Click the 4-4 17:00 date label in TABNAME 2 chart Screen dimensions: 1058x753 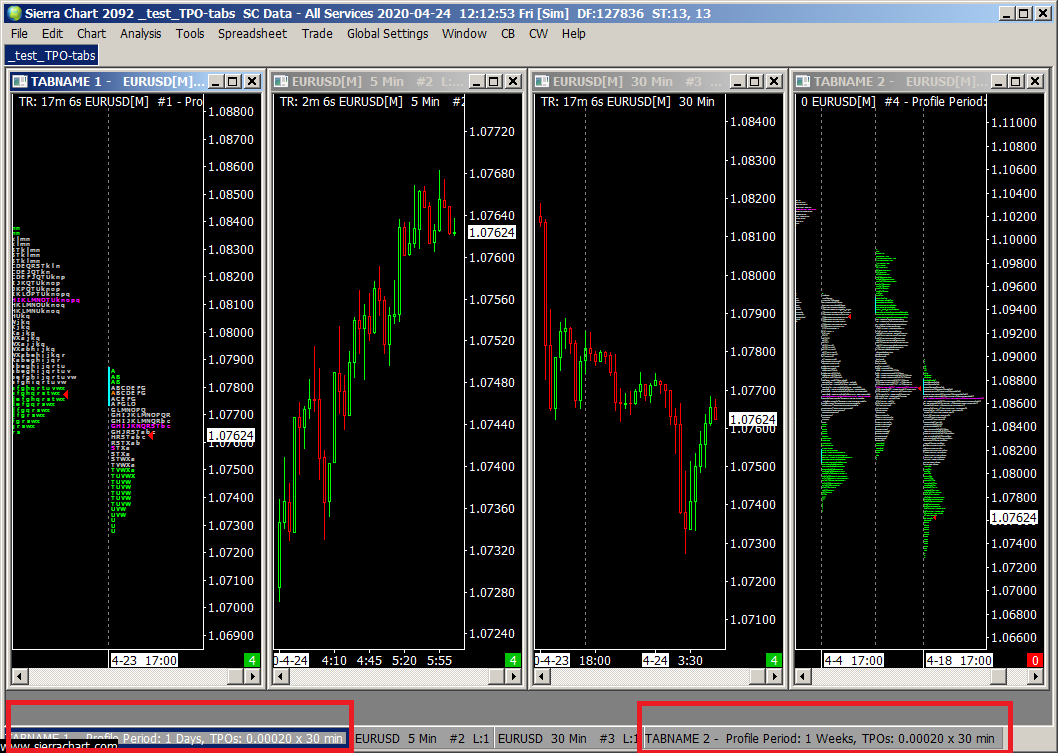coord(853,660)
